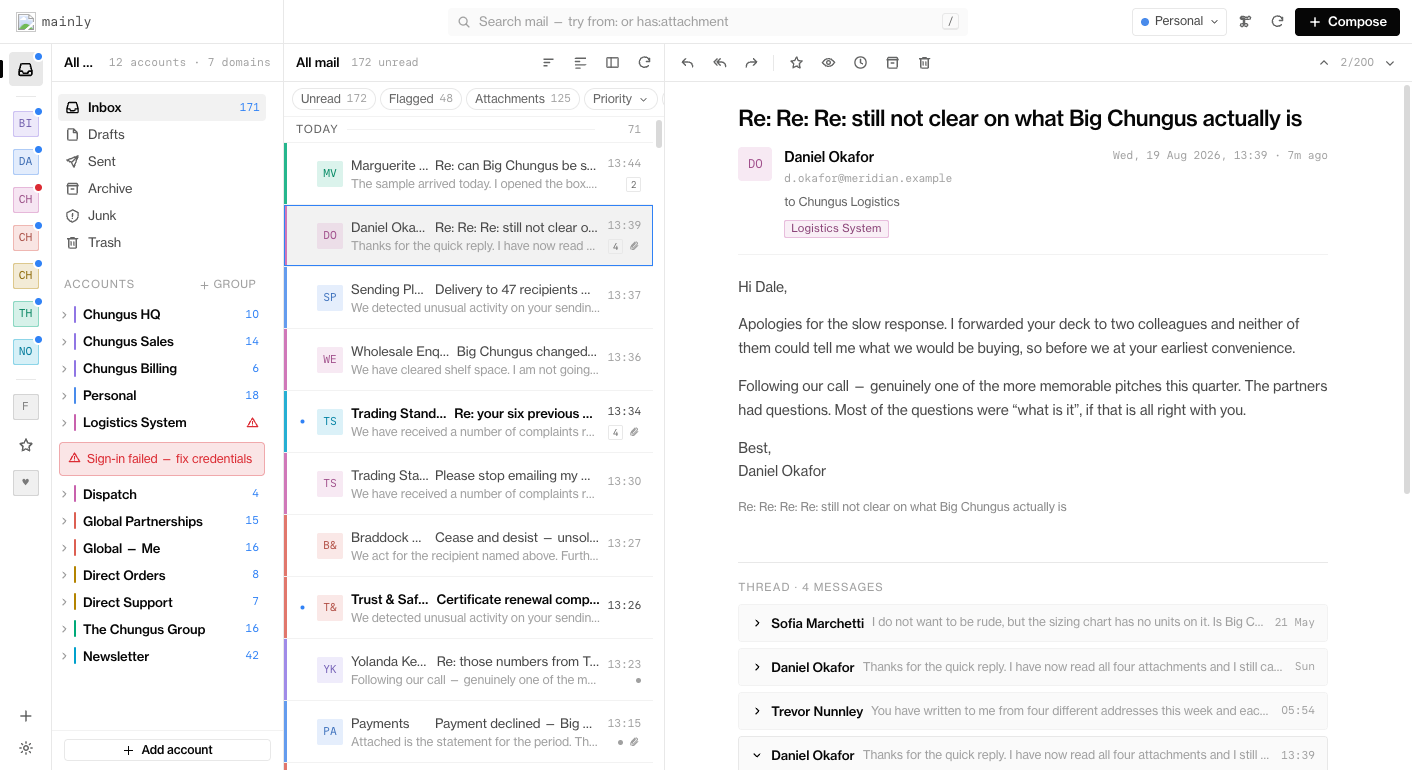Expand the Chungus HQ account
The width and height of the screenshot is (1412, 770).
coord(65,314)
